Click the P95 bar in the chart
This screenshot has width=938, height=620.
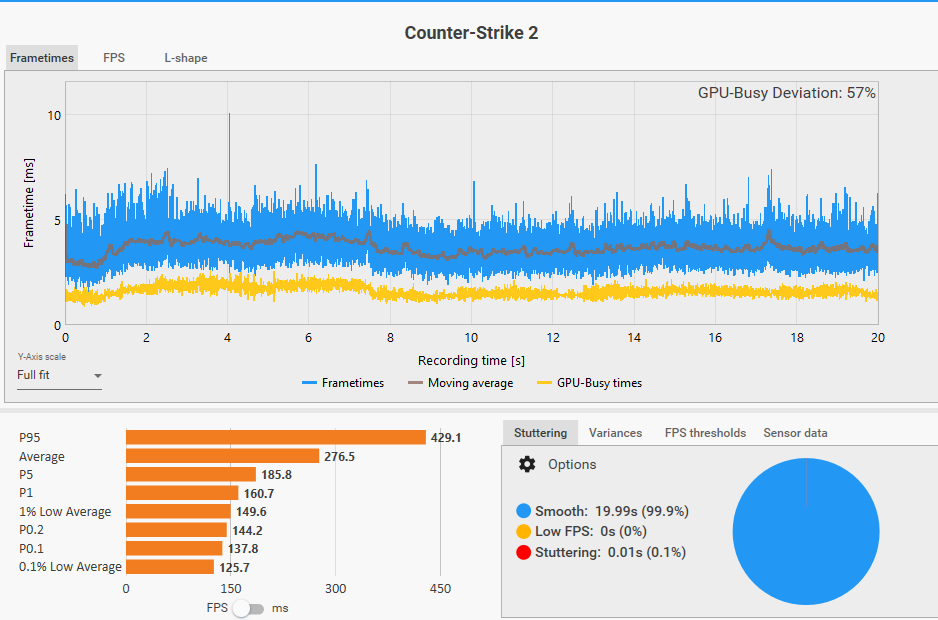(276, 437)
